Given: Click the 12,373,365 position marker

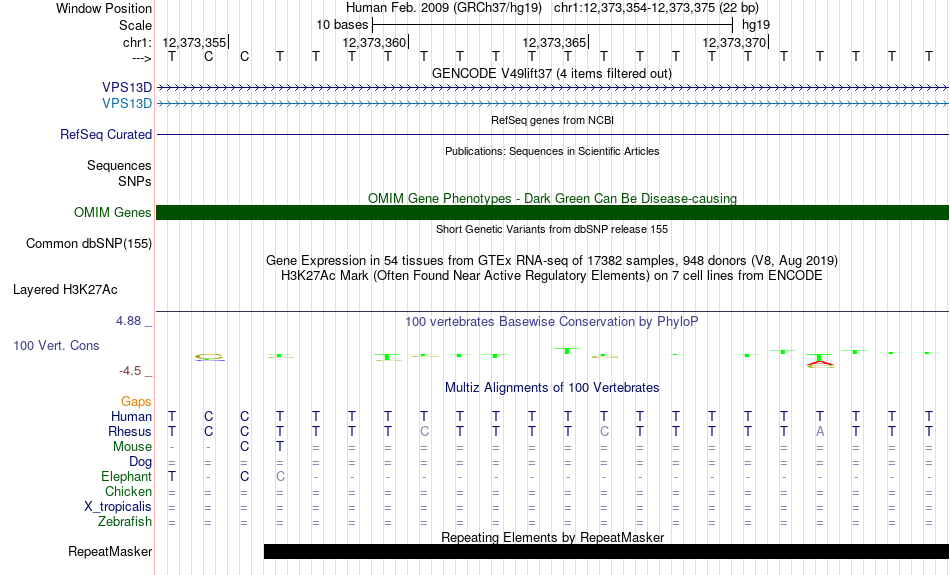Looking at the screenshot, I should tap(554, 42).
